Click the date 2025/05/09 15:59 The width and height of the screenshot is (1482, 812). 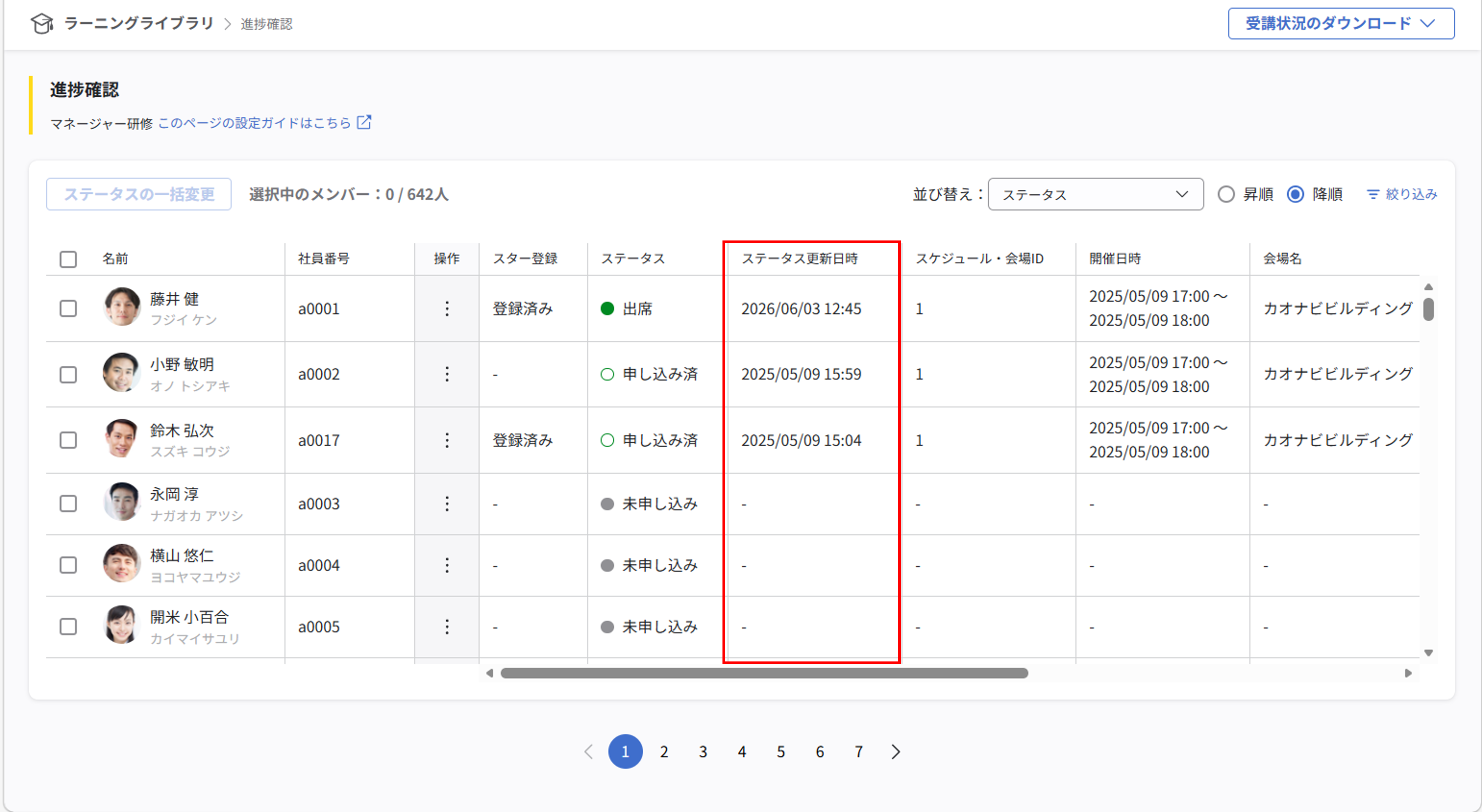[x=801, y=375]
